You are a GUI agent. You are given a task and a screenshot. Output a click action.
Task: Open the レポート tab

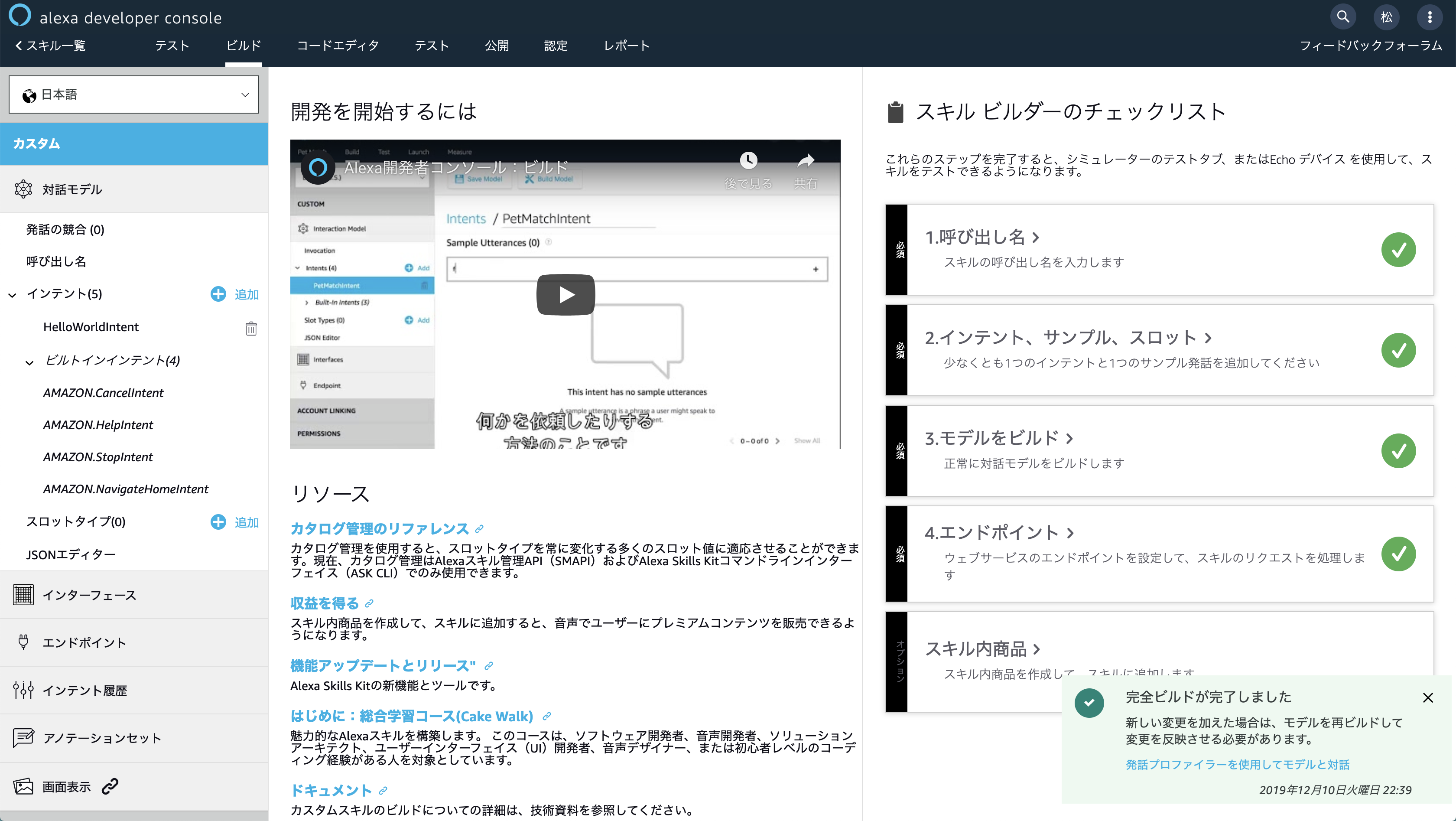pyautogui.click(x=626, y=45)
